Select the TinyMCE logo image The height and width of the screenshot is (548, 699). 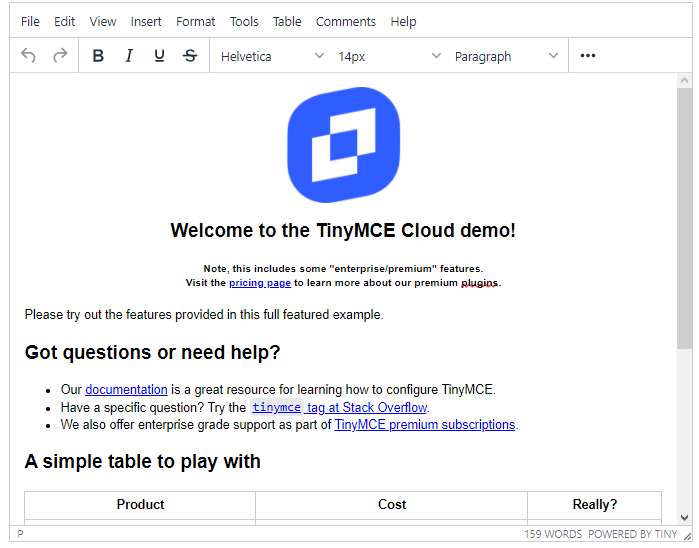pos(343,144)
